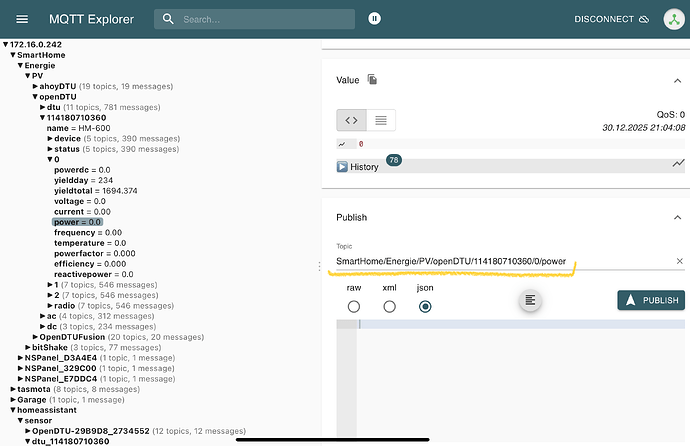Image resolution: width=690 pixels, height=446 pixels.
Task: Click the search magnifier icon
Action: point(168,19)
